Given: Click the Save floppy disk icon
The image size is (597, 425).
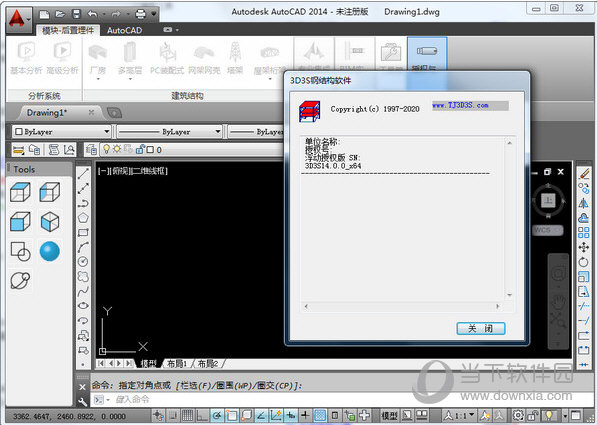Looking at the screenshot, I should [77, 14].
